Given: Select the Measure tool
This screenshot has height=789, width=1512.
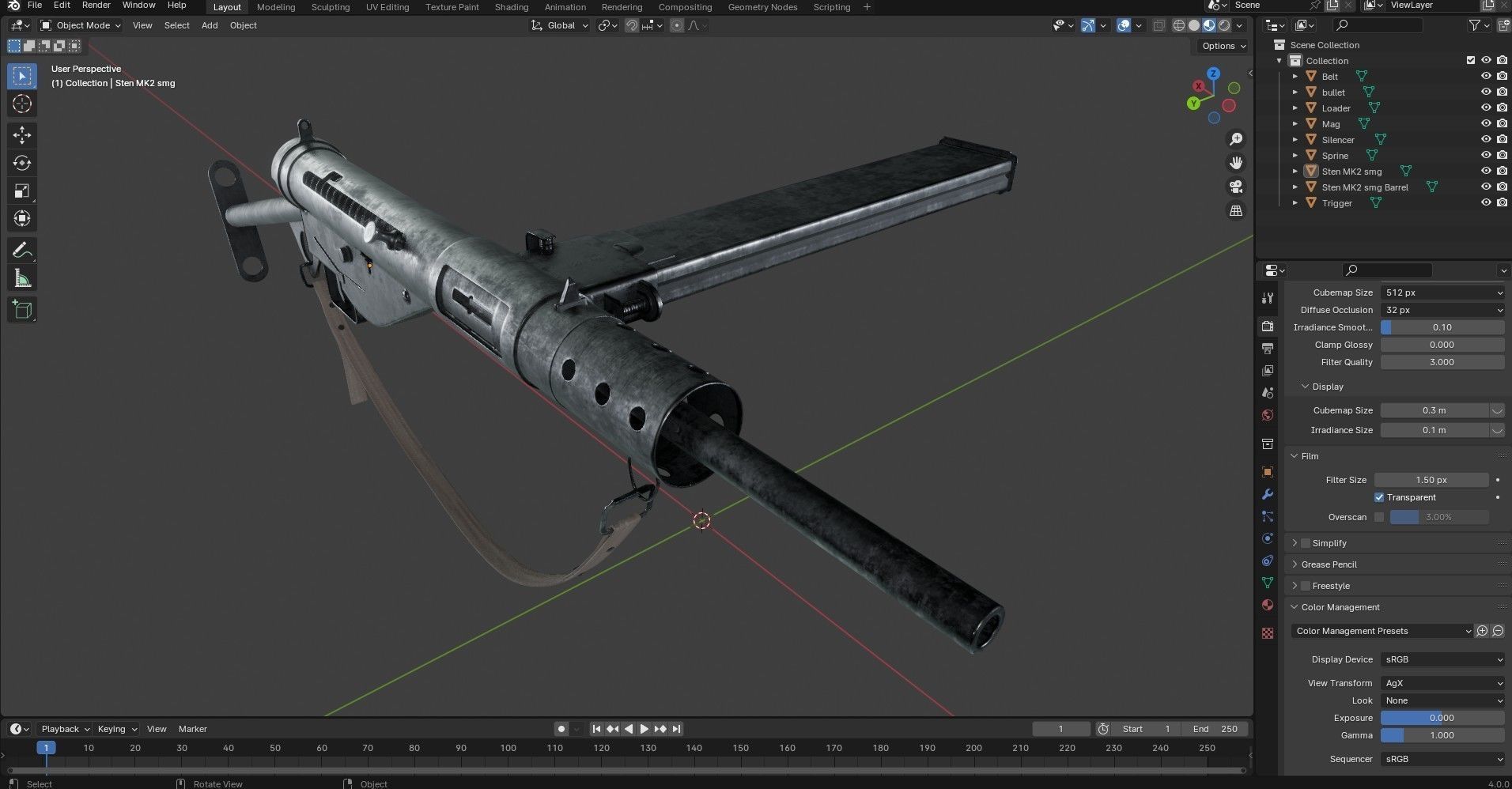Looking at the screenshot, I should point(22,278).
